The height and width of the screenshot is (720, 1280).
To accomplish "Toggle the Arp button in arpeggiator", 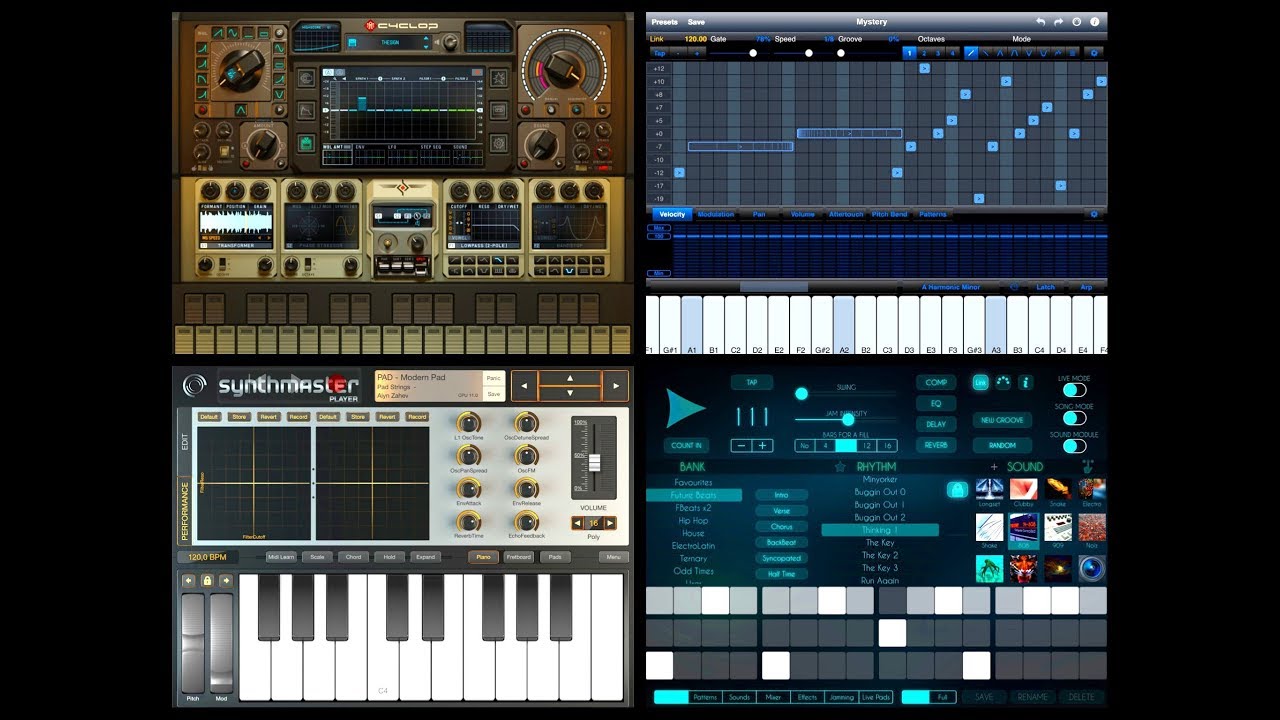I will click(1087, 287).
